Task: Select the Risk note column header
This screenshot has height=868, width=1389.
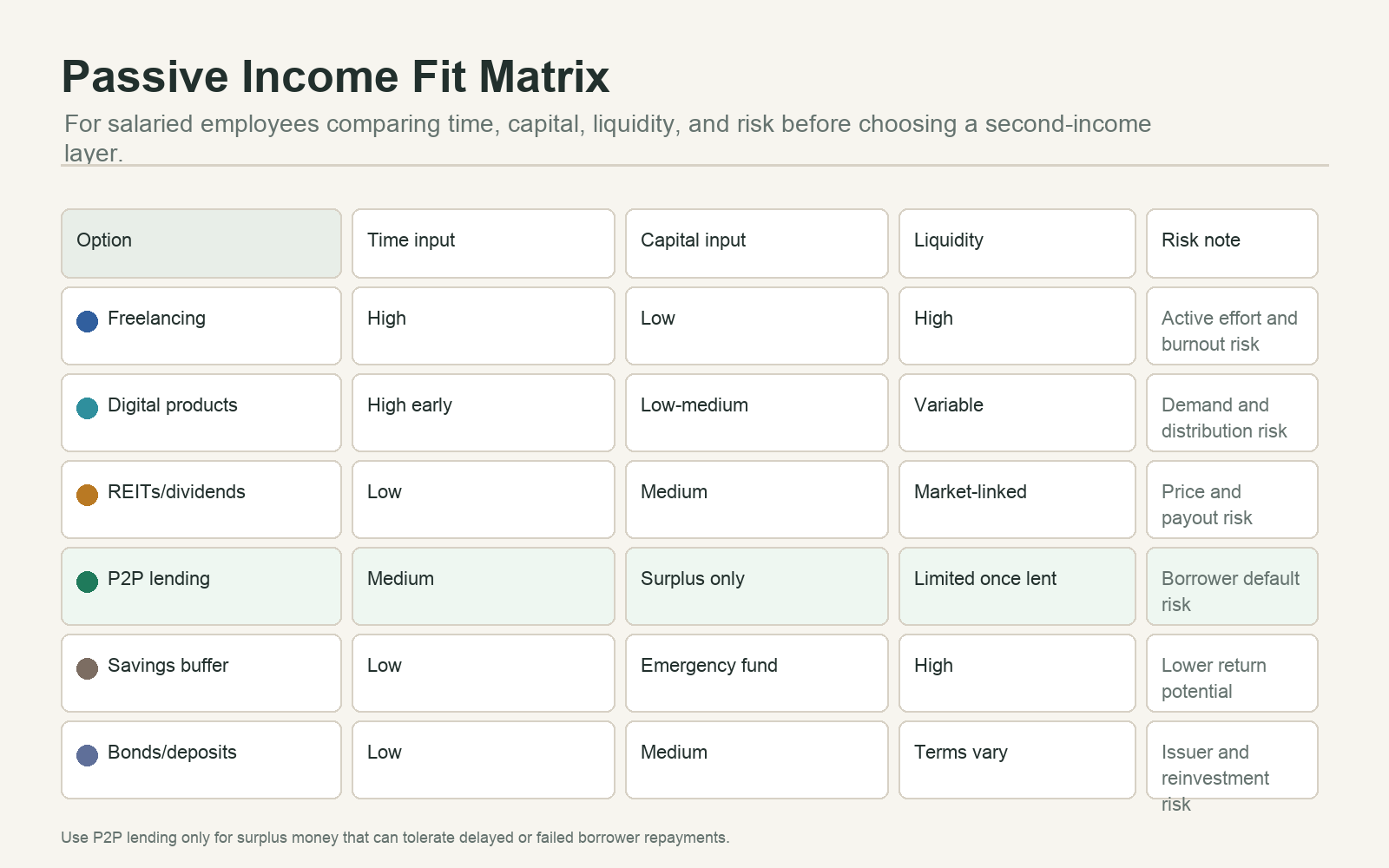Action: coord(1232,243)
